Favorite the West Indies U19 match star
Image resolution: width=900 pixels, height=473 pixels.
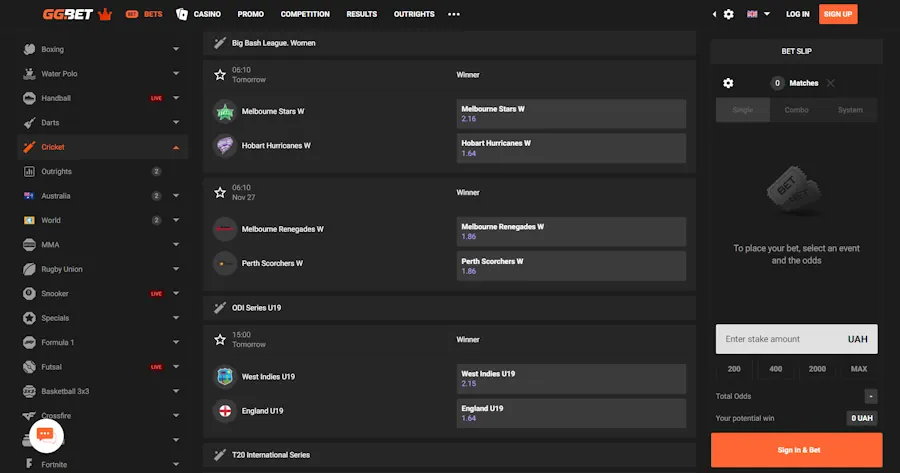coord(220,339)
